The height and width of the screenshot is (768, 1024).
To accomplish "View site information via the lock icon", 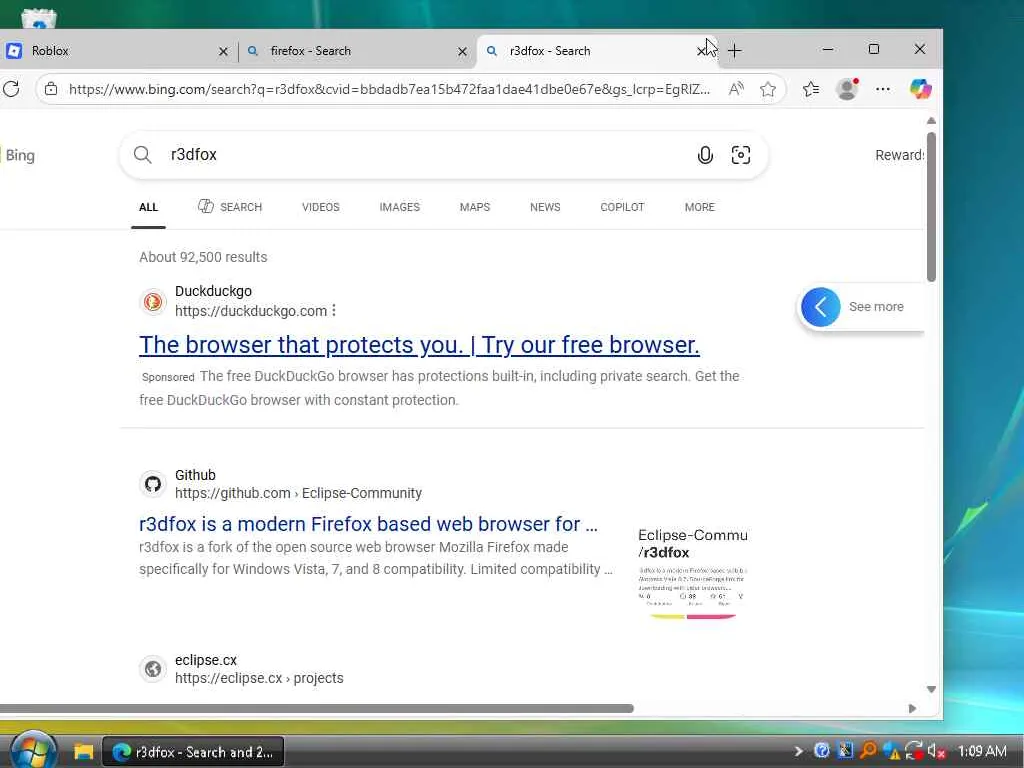I will [x=51, y=89].
